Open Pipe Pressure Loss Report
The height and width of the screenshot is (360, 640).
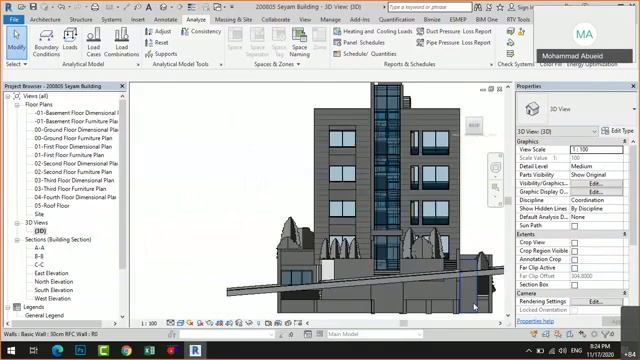click(453, 42)
